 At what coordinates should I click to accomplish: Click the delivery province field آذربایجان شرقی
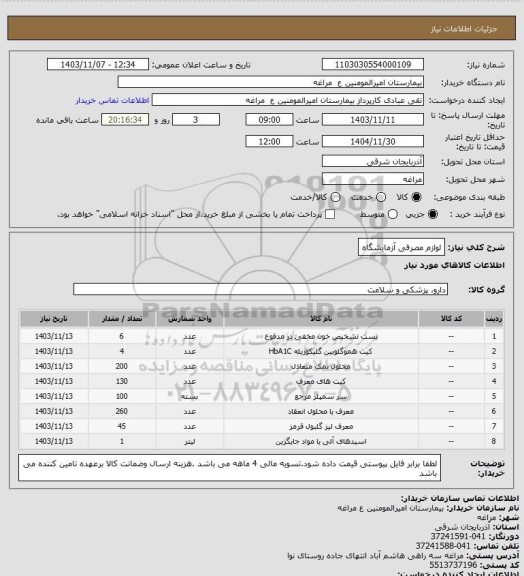click(x=373, y=161)
